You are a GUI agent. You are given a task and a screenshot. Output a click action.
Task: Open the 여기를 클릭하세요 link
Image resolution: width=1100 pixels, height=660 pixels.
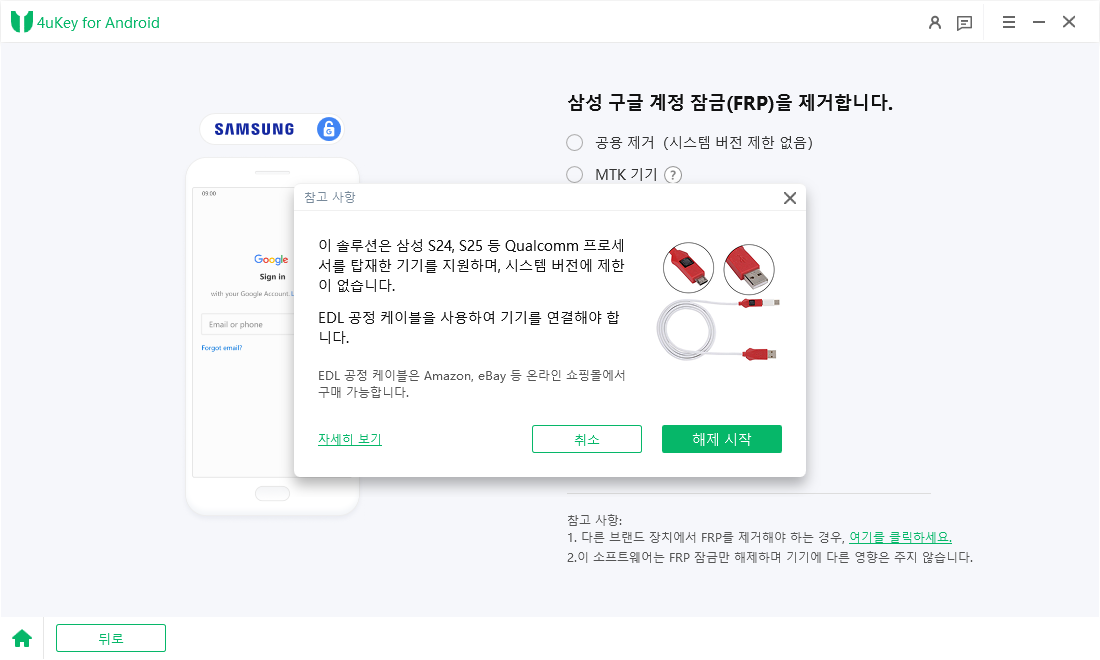click(x=900, y=537)
